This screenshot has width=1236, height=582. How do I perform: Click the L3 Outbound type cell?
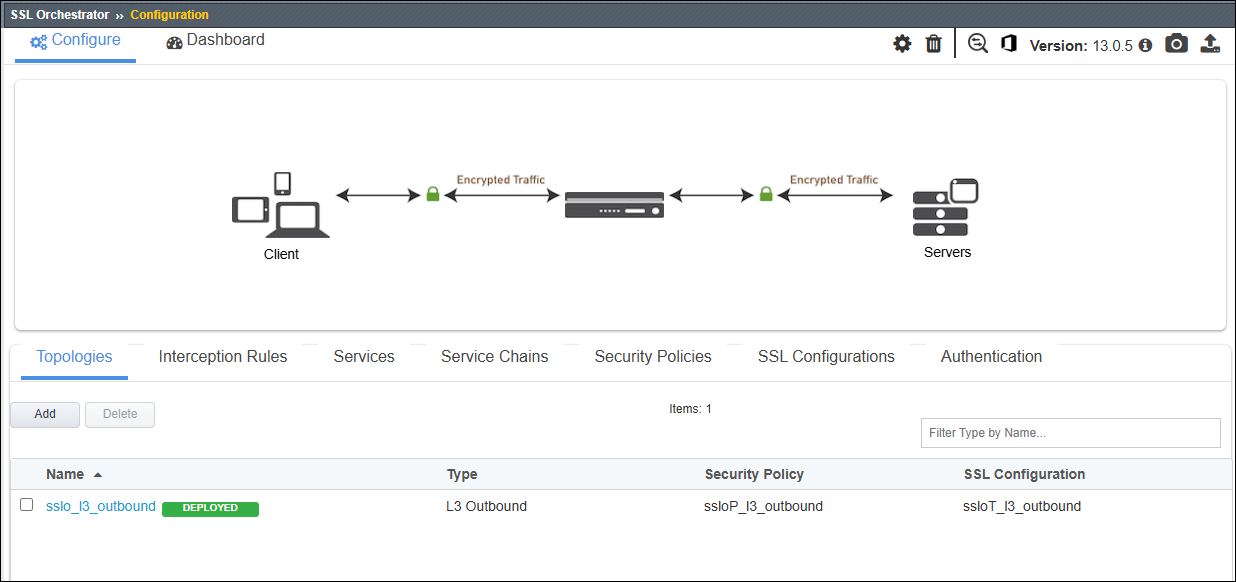coord(486,507)
